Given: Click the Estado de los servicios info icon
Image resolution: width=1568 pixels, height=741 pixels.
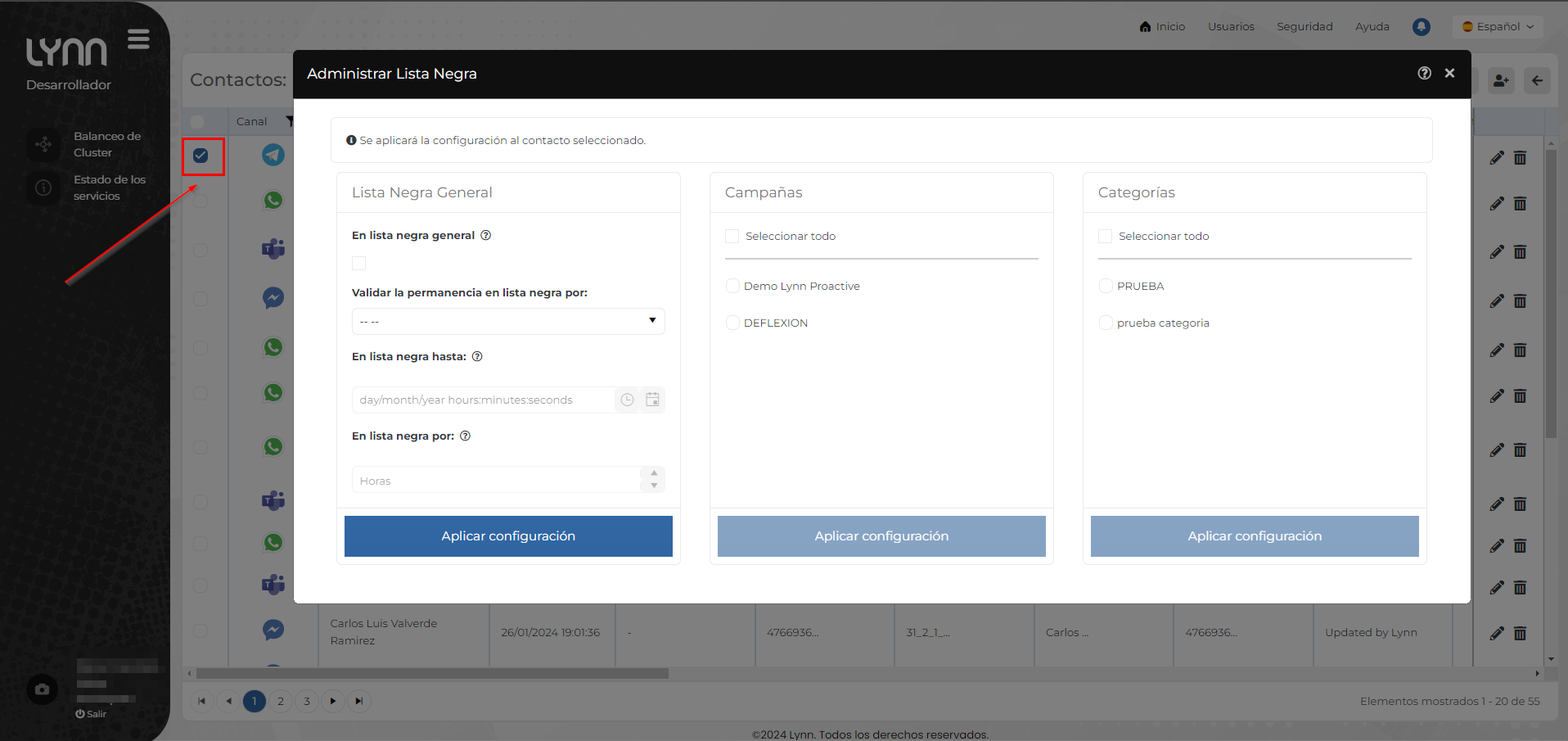Looking at the screenshot, I should tap(43, 188).
